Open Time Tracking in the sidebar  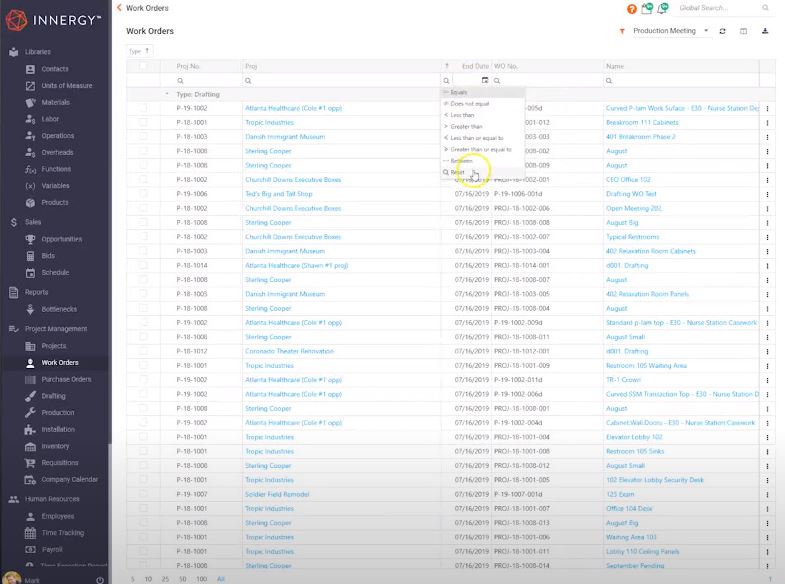[x=63, y=533]
